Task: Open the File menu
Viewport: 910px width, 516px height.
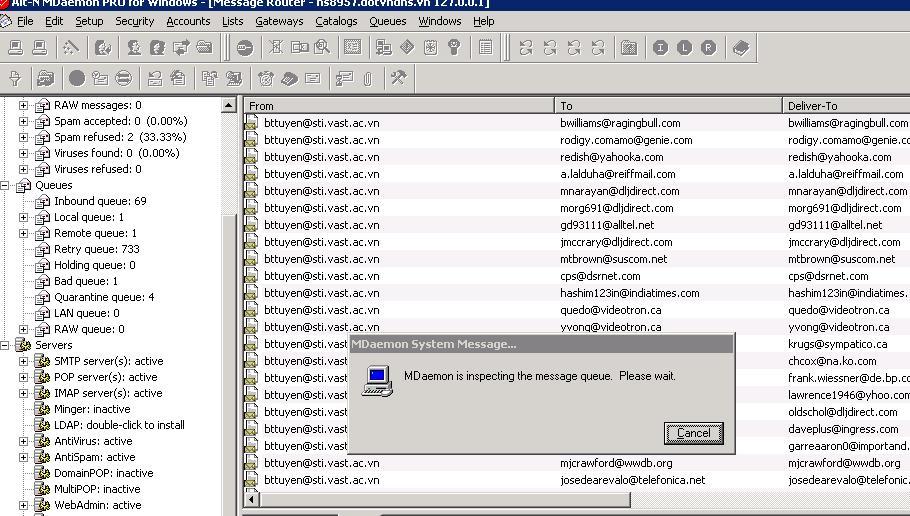Action: (25, 21)
